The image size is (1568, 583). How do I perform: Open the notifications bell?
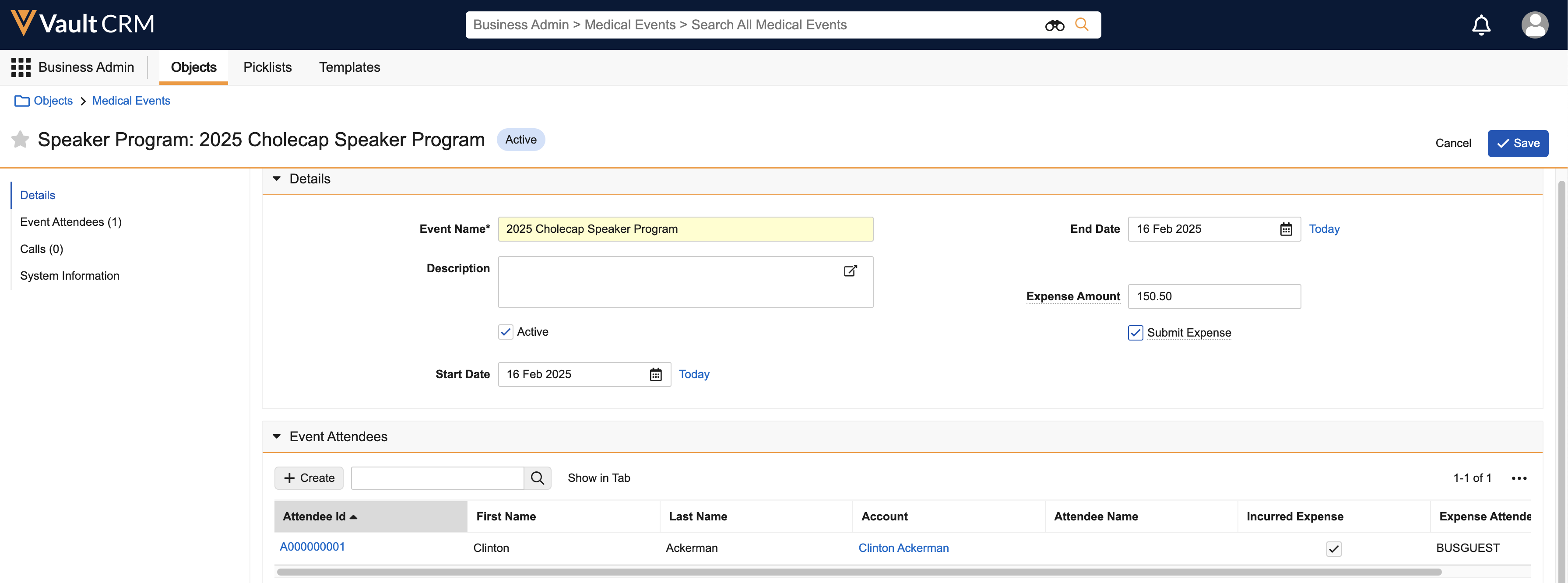[1481, 25]
